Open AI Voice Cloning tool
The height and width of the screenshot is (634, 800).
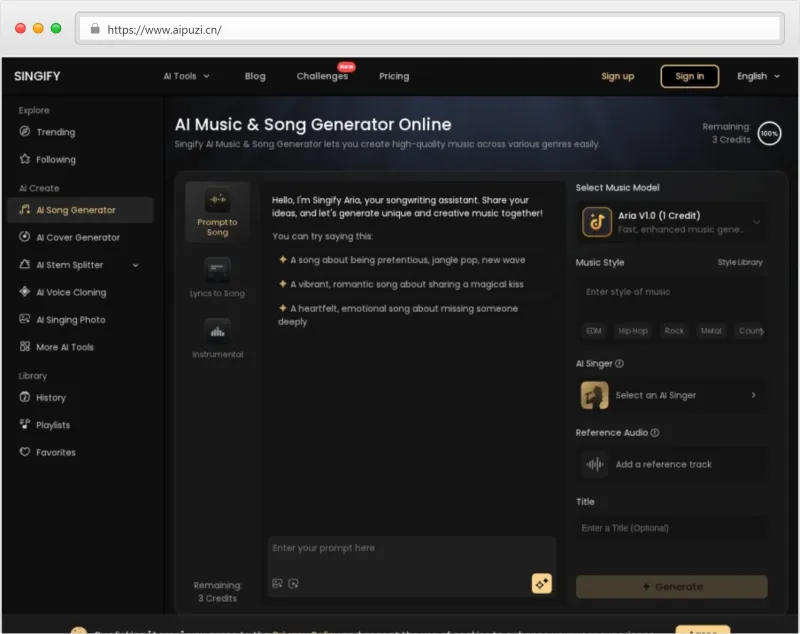coord(71,292)
